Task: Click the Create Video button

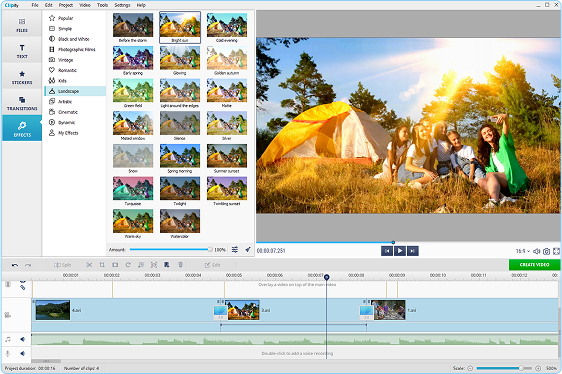Action: 534,265
